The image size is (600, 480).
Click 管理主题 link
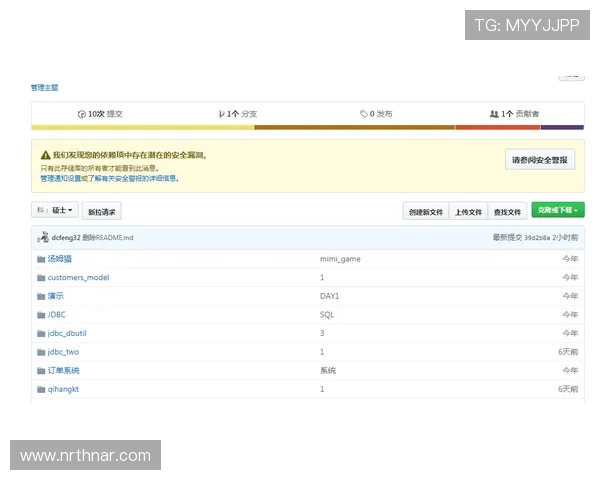point(44,88)
